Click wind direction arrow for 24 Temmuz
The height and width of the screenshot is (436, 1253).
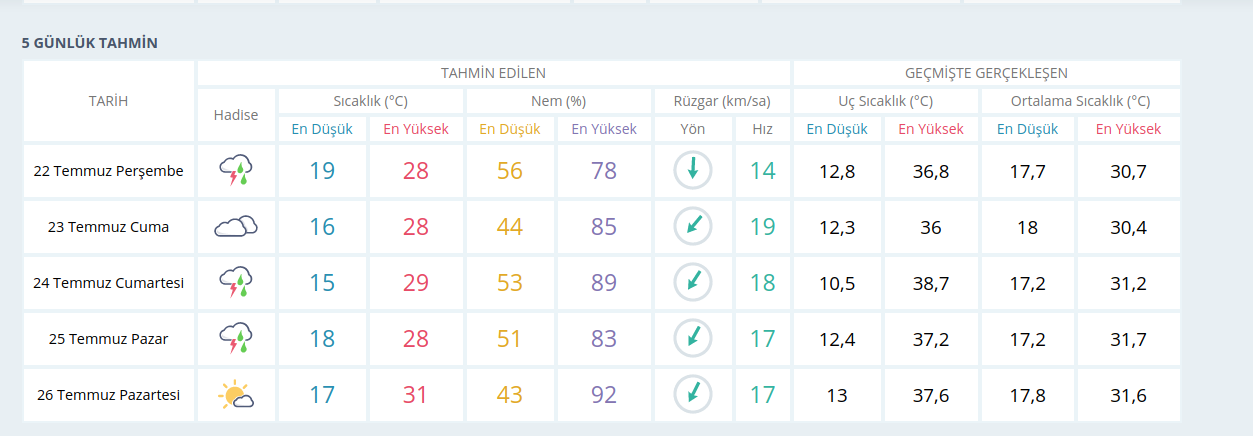pos(692,283)
